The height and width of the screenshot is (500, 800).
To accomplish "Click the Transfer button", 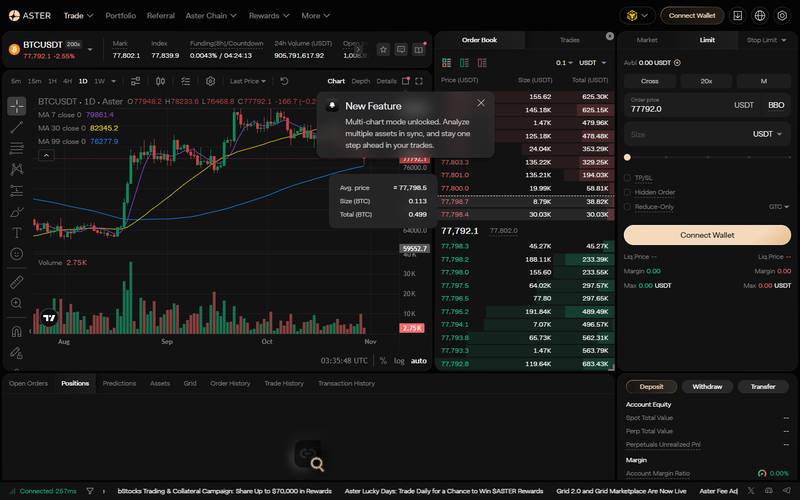I will click(763, 387).
